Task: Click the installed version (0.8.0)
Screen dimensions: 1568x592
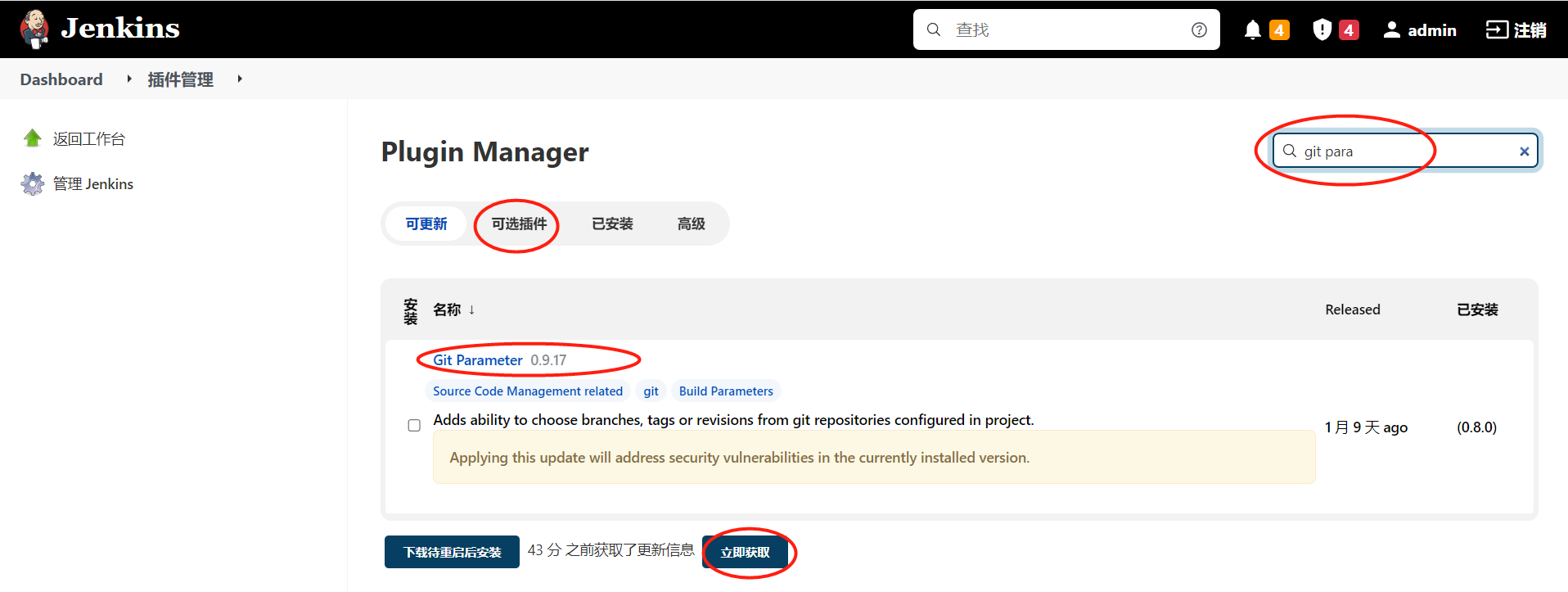Action: [x=1476, y=427]
